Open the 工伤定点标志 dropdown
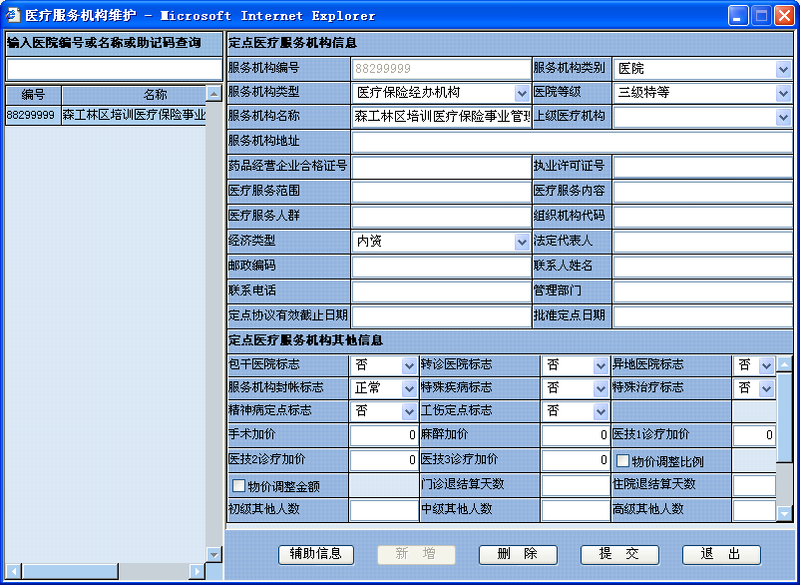The image size is (800, 585). [x=601, y=411]
